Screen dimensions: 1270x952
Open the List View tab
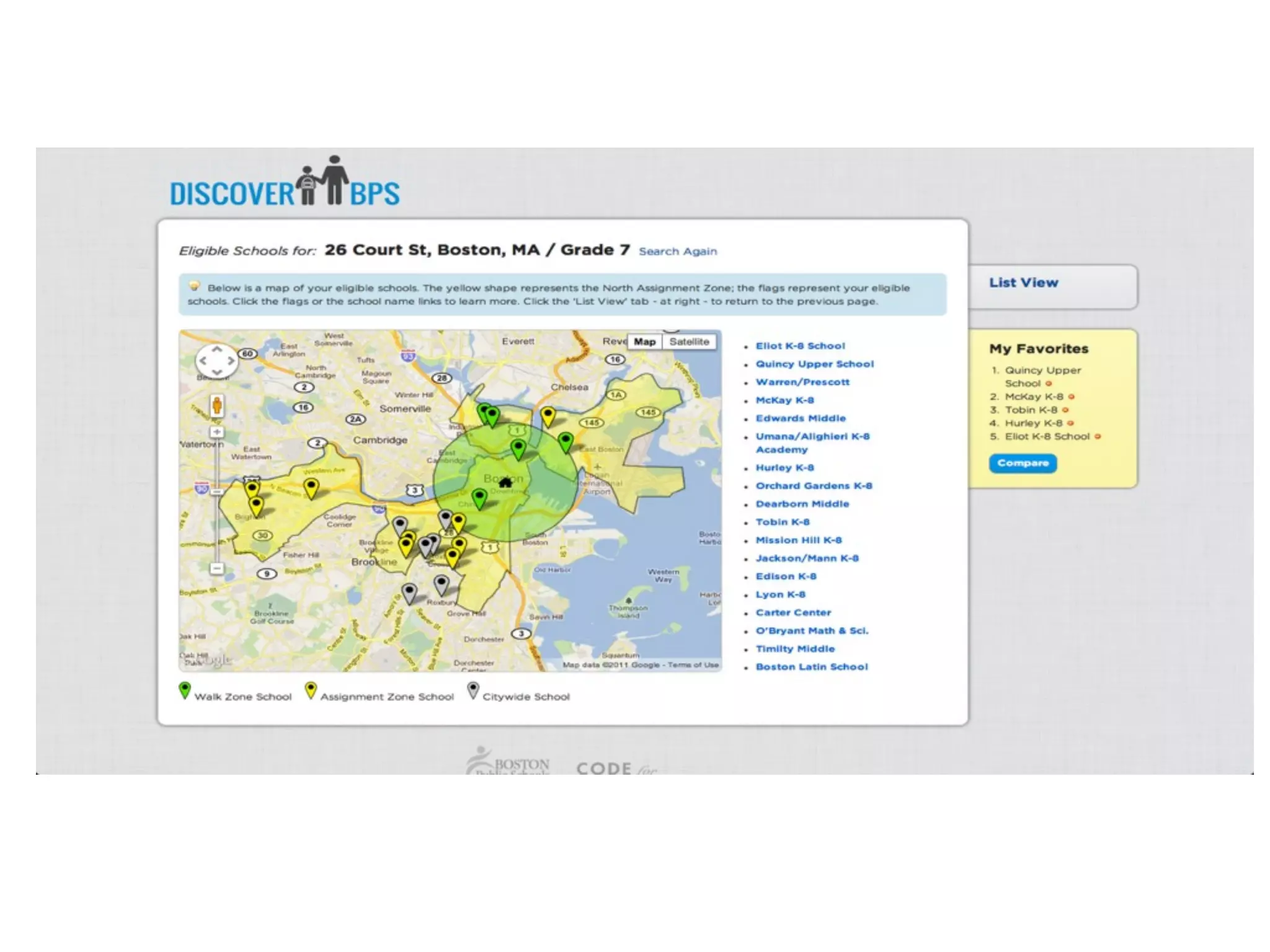tap(1024, 283)
